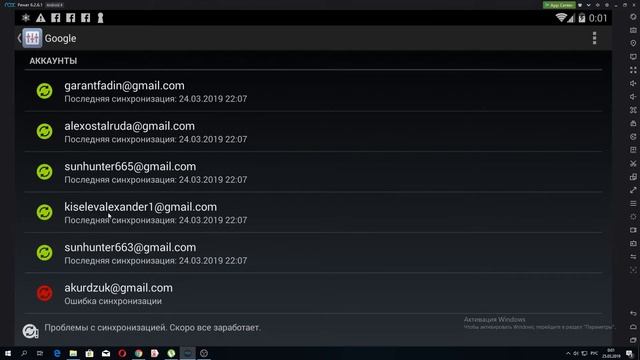Image resolution: width=640 pixels, height=360 pixels.
Task: Open Opera browser from the taskbar
Action: [x=122, y=353]
